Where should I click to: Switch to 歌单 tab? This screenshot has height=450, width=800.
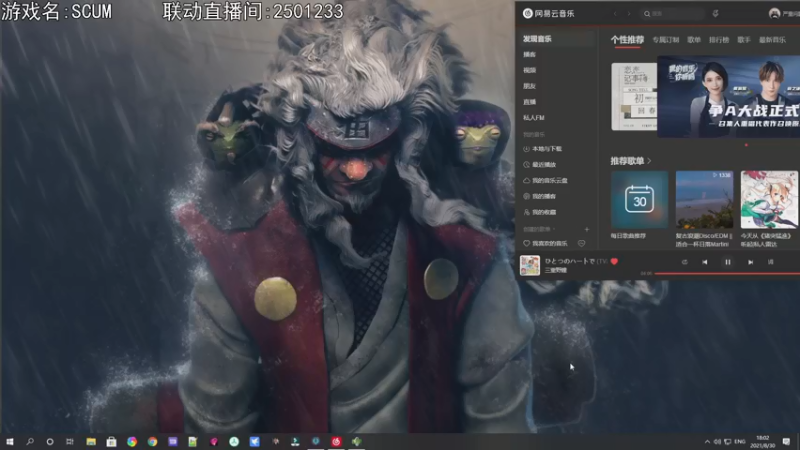click(x=694, y=40)
